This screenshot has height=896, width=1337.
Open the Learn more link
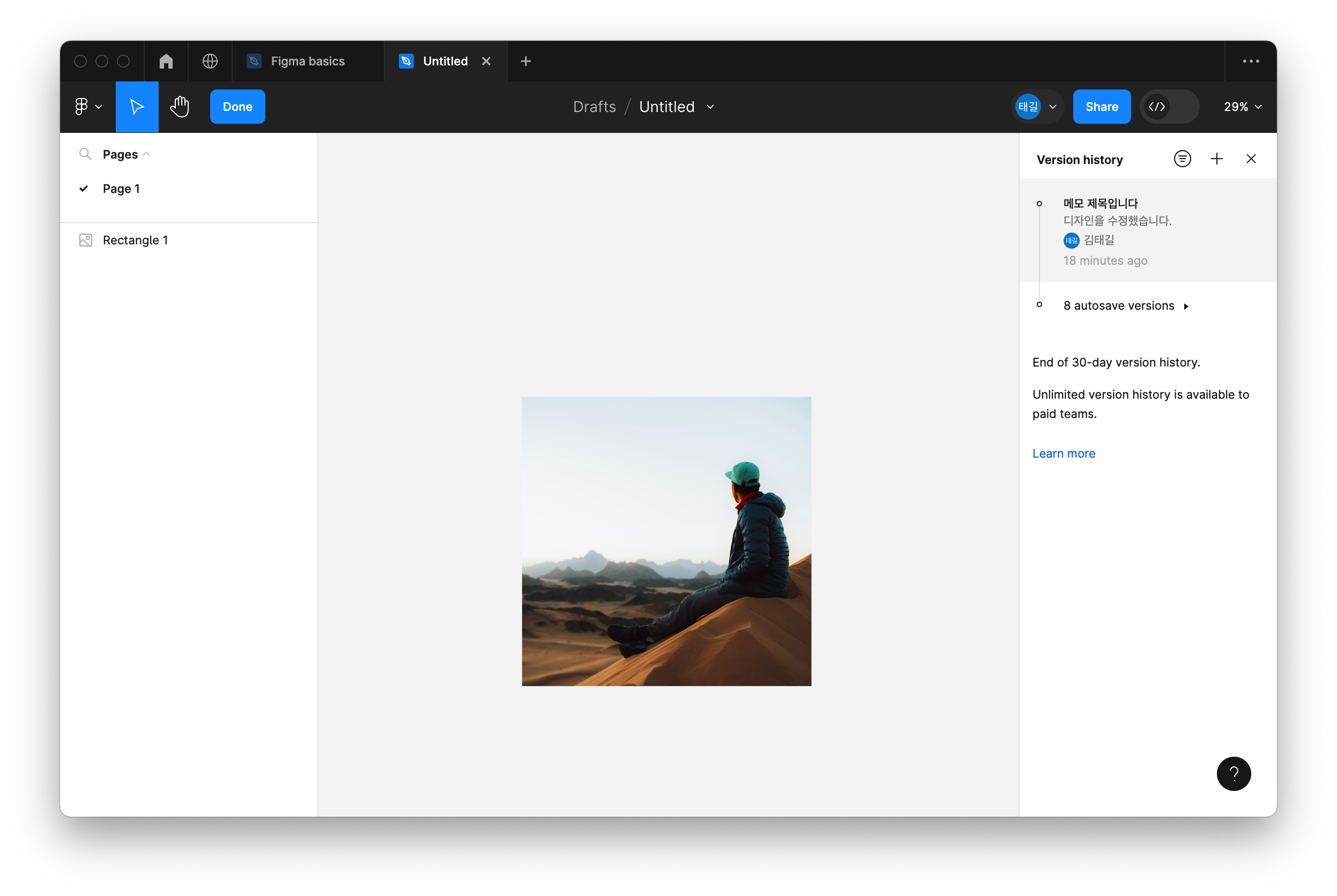[x=1063, y=453]
